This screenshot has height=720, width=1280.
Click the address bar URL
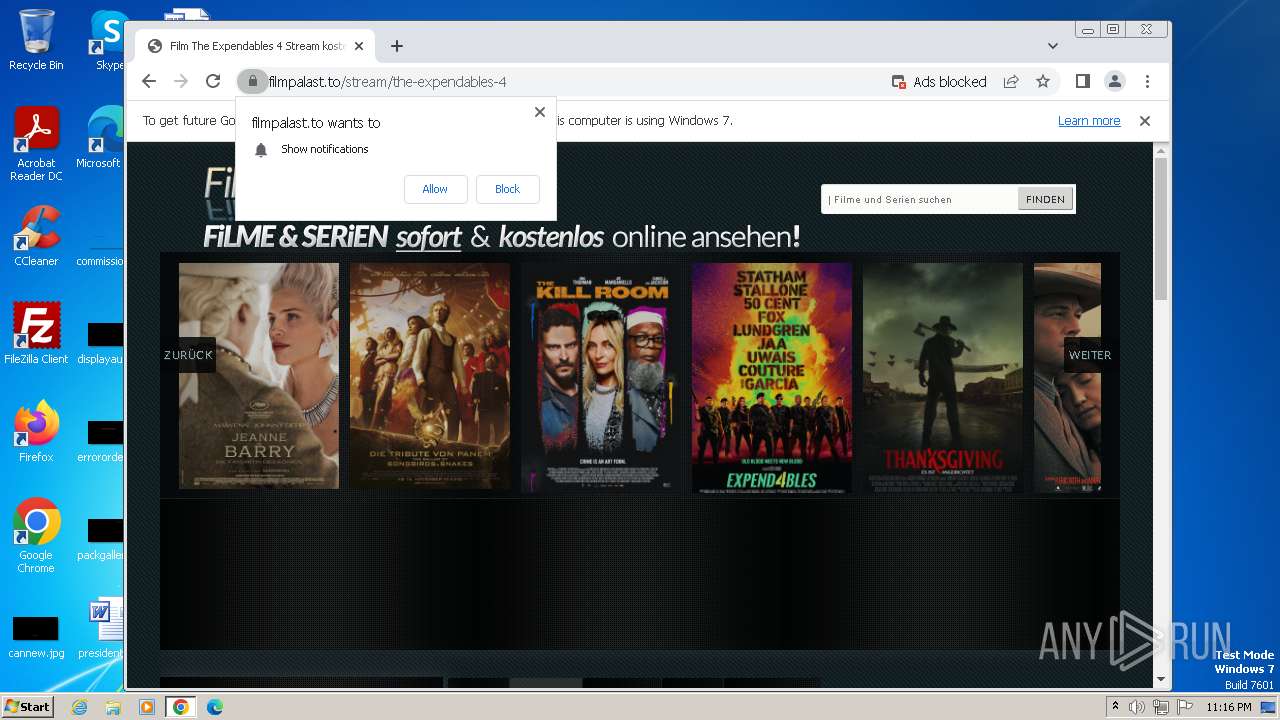(x=387, y=82)
